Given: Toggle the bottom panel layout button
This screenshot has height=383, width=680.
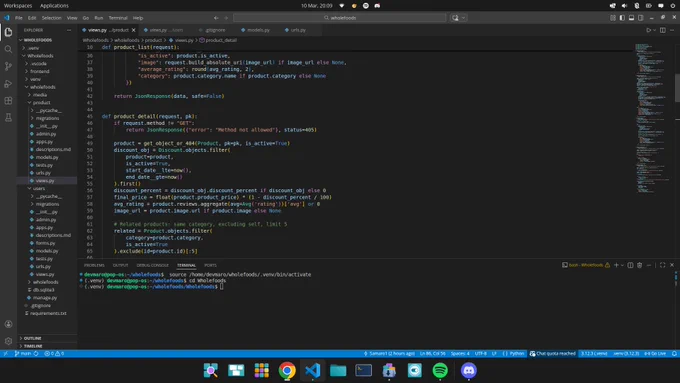Looking at the screenshot, I should pos(631,18).
